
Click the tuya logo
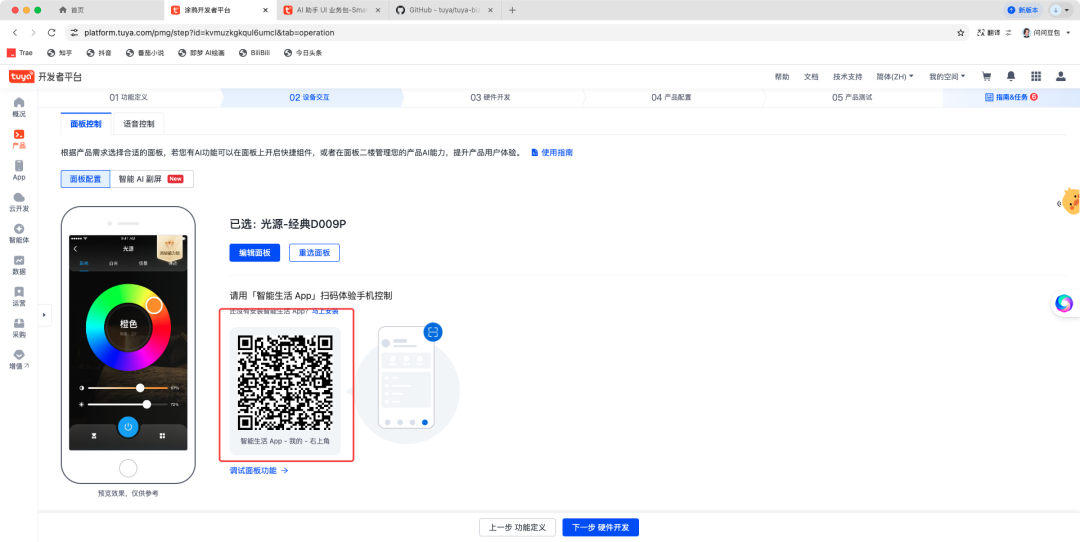[21, 76]
